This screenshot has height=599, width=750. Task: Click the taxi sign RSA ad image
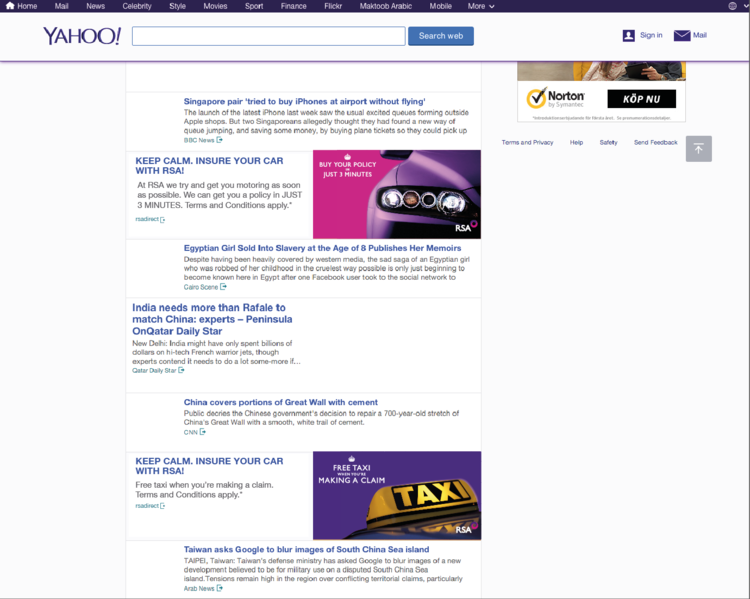(x=397, y=496)
